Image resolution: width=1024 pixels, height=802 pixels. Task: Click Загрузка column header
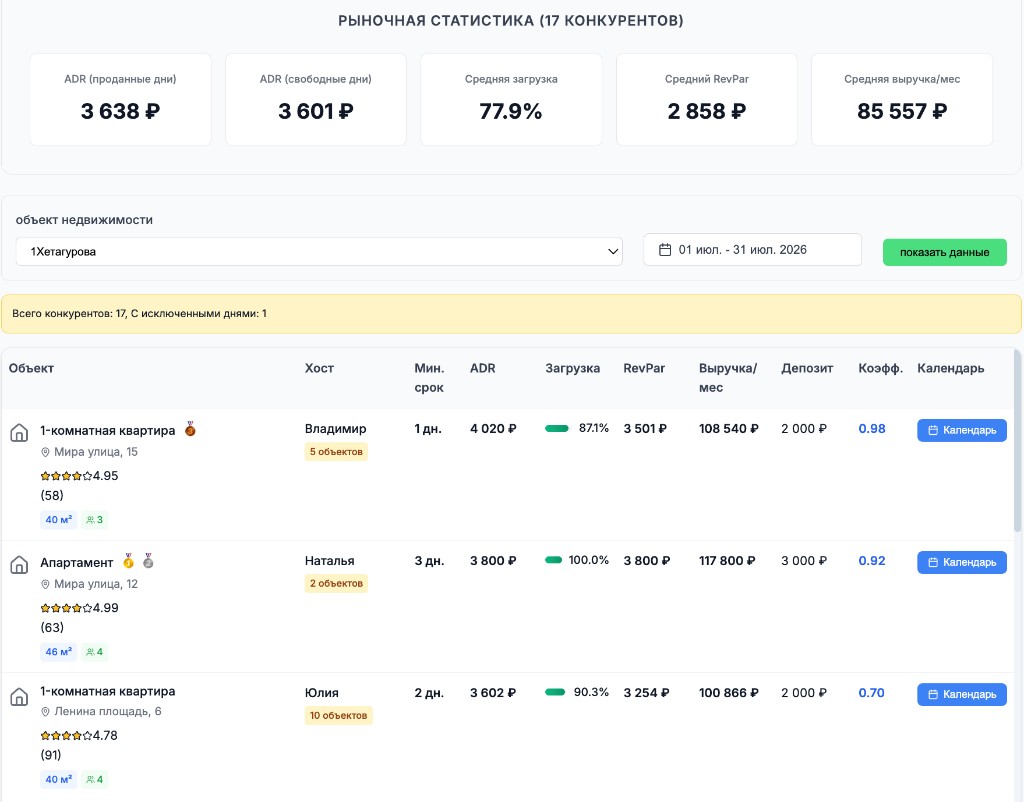pyautogui.click(x=573, y=368)
